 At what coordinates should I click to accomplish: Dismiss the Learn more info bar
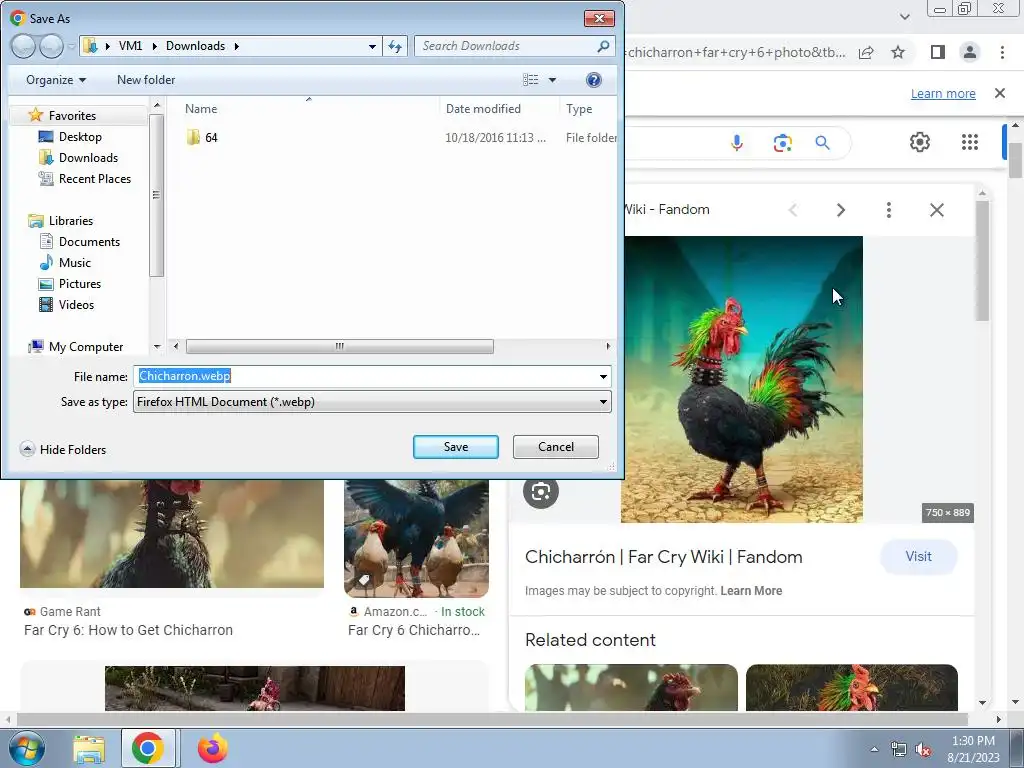click(1000, 93)
